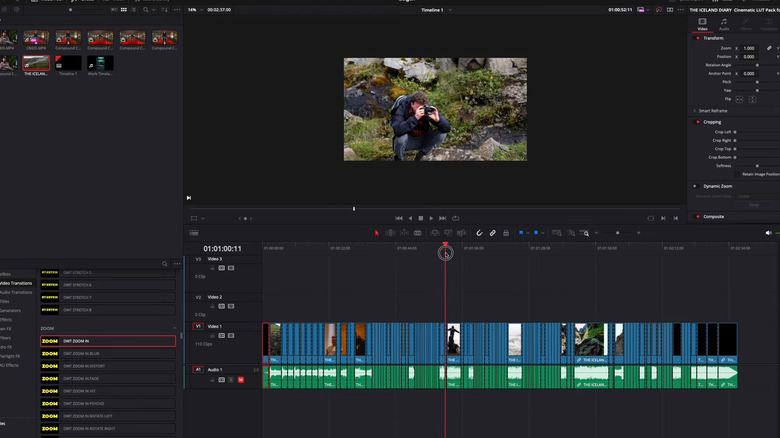The height and width of the screenshot is (438, 780).
Task: Click the position lock padlock icon
Action: [x=505, y=233]
